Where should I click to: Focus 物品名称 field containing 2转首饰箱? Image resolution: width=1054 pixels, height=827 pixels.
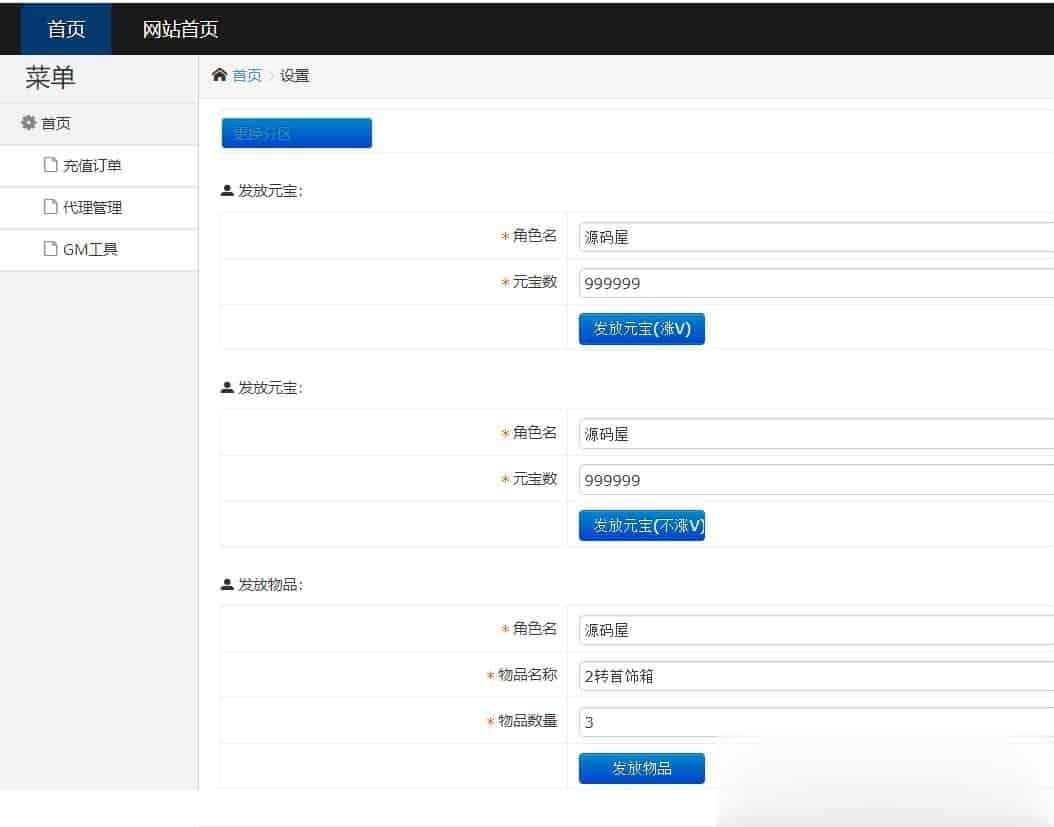click(816, 676)
